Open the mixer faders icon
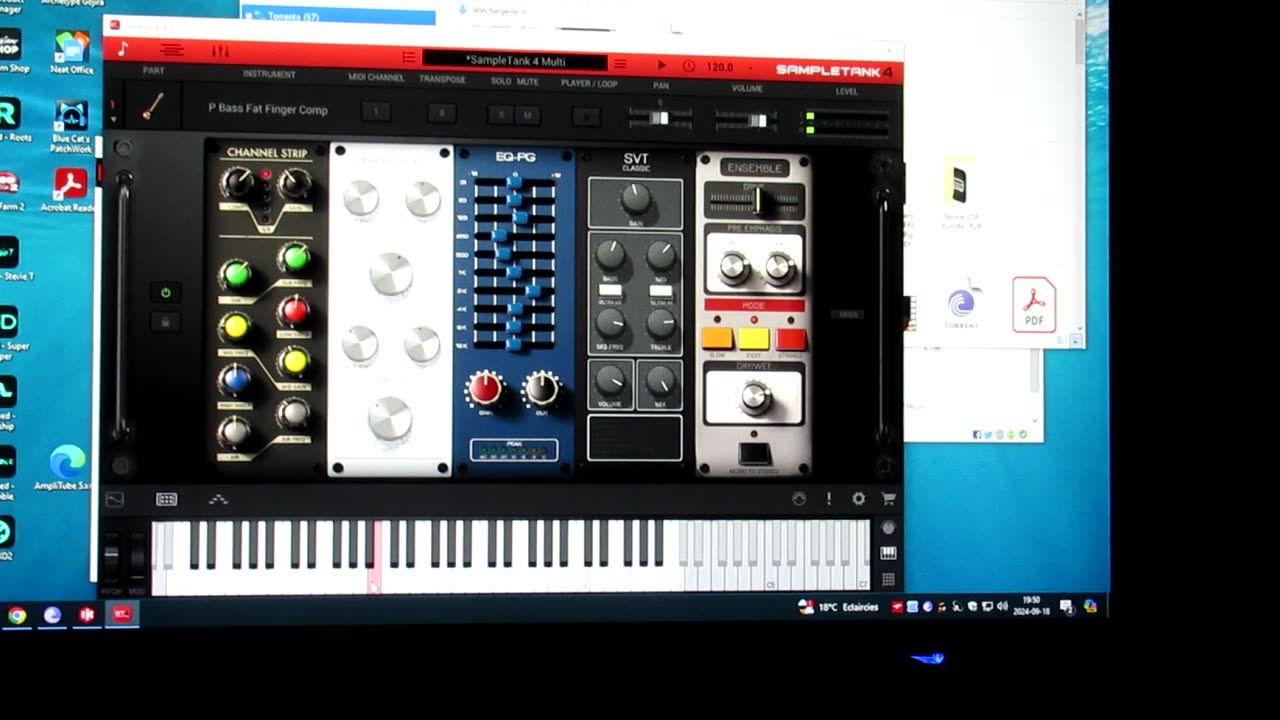This screenshot has height=720, width=1280. [x=220, y=51]
